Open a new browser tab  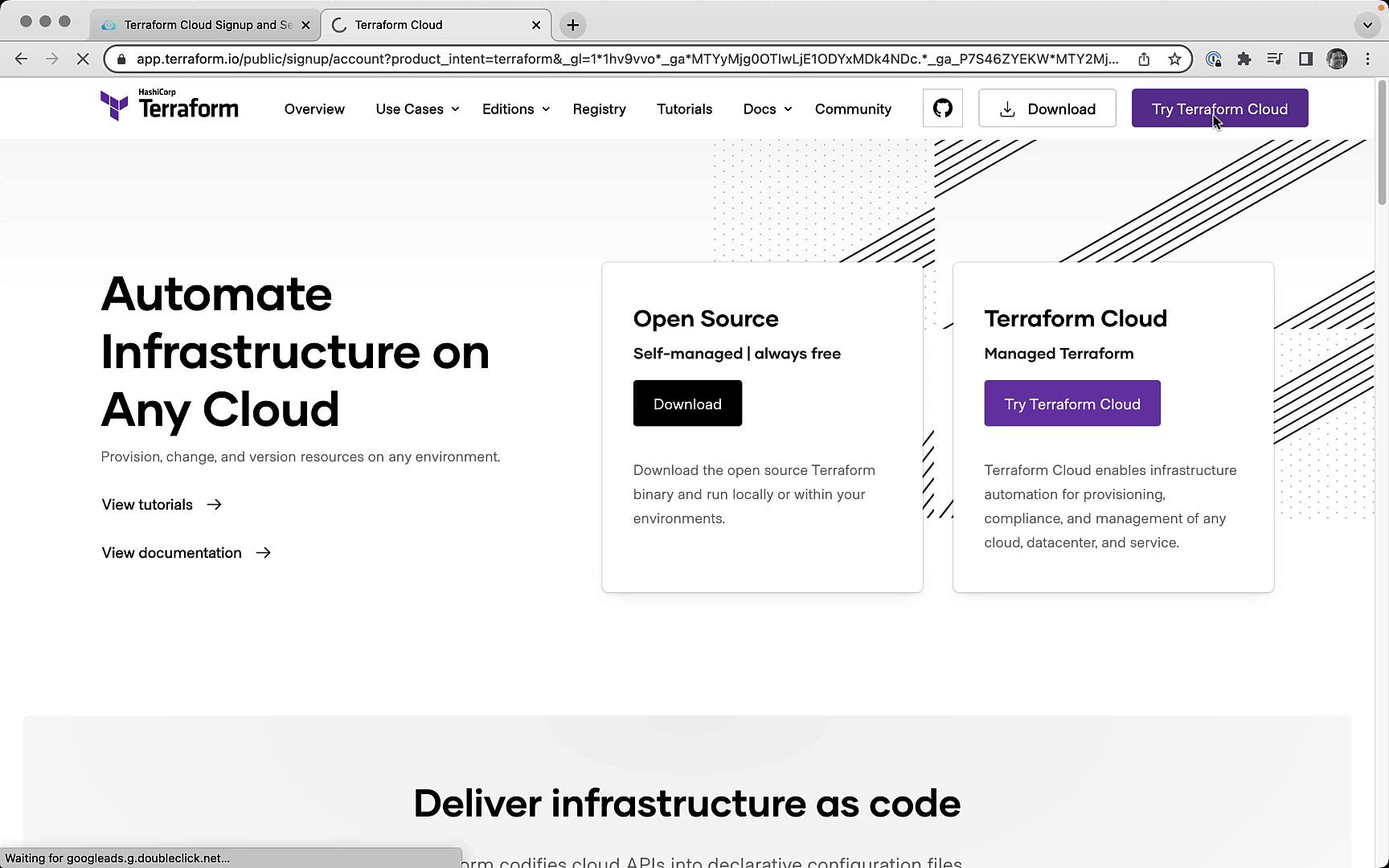click(x=572, y=25)
